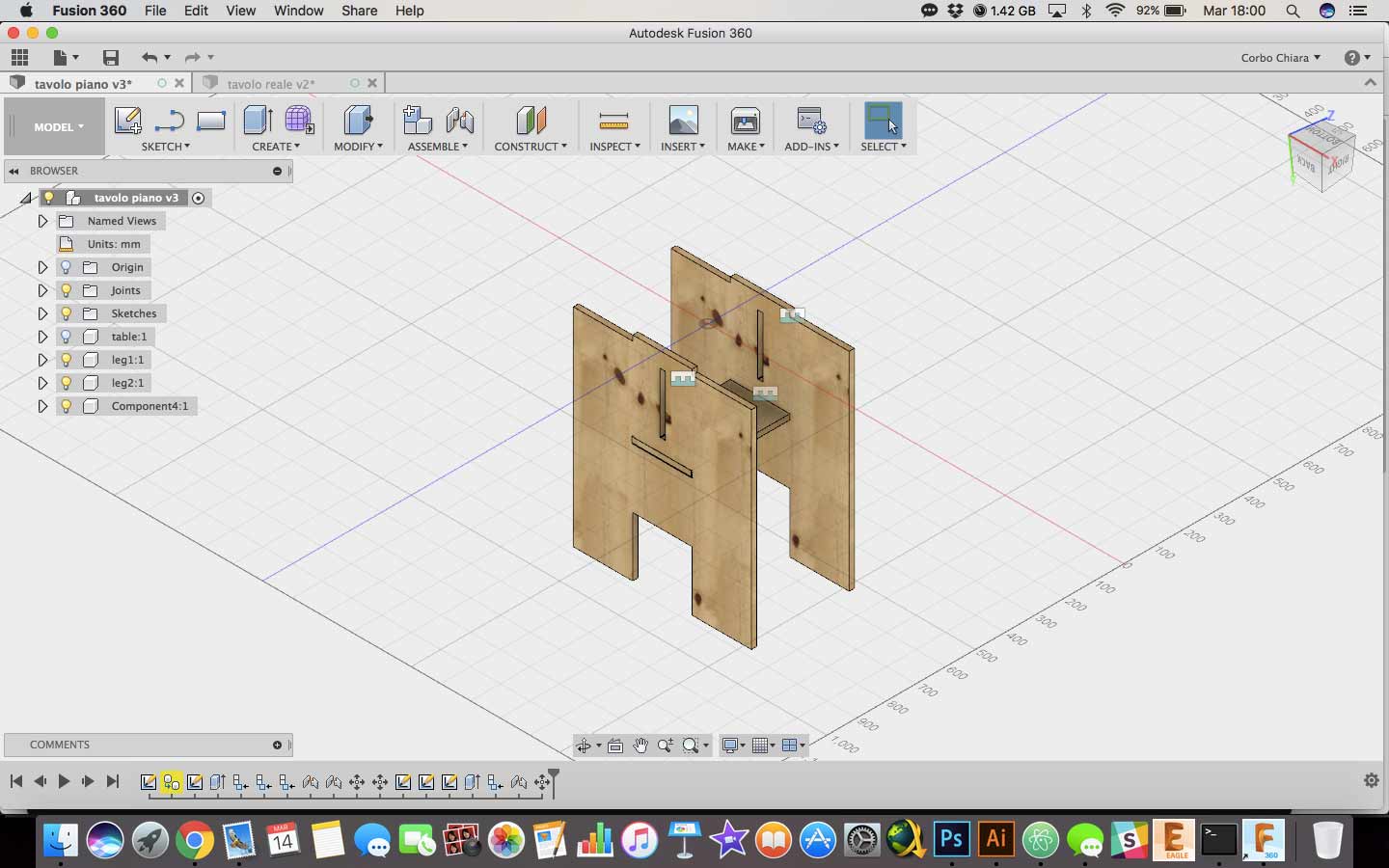Viewport: 1389px width, 868px height.
Task: Click the New Component assemble icon
Action: coord(417,121)
